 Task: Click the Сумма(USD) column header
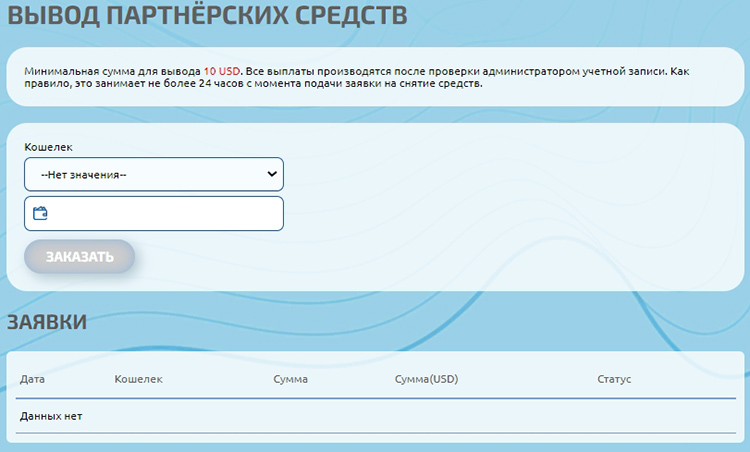click(426, 380)
